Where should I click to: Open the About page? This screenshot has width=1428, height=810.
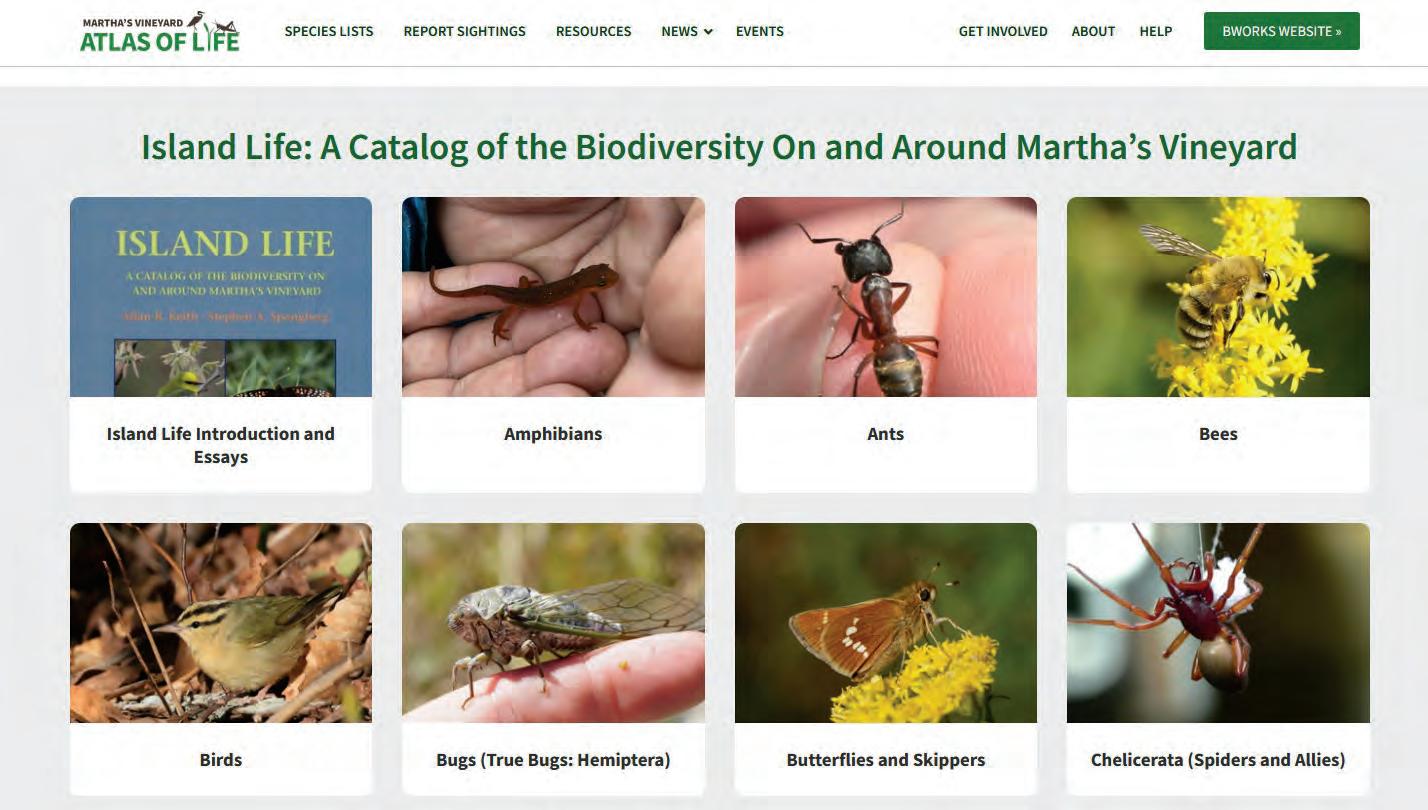(x=1093, y=31)
